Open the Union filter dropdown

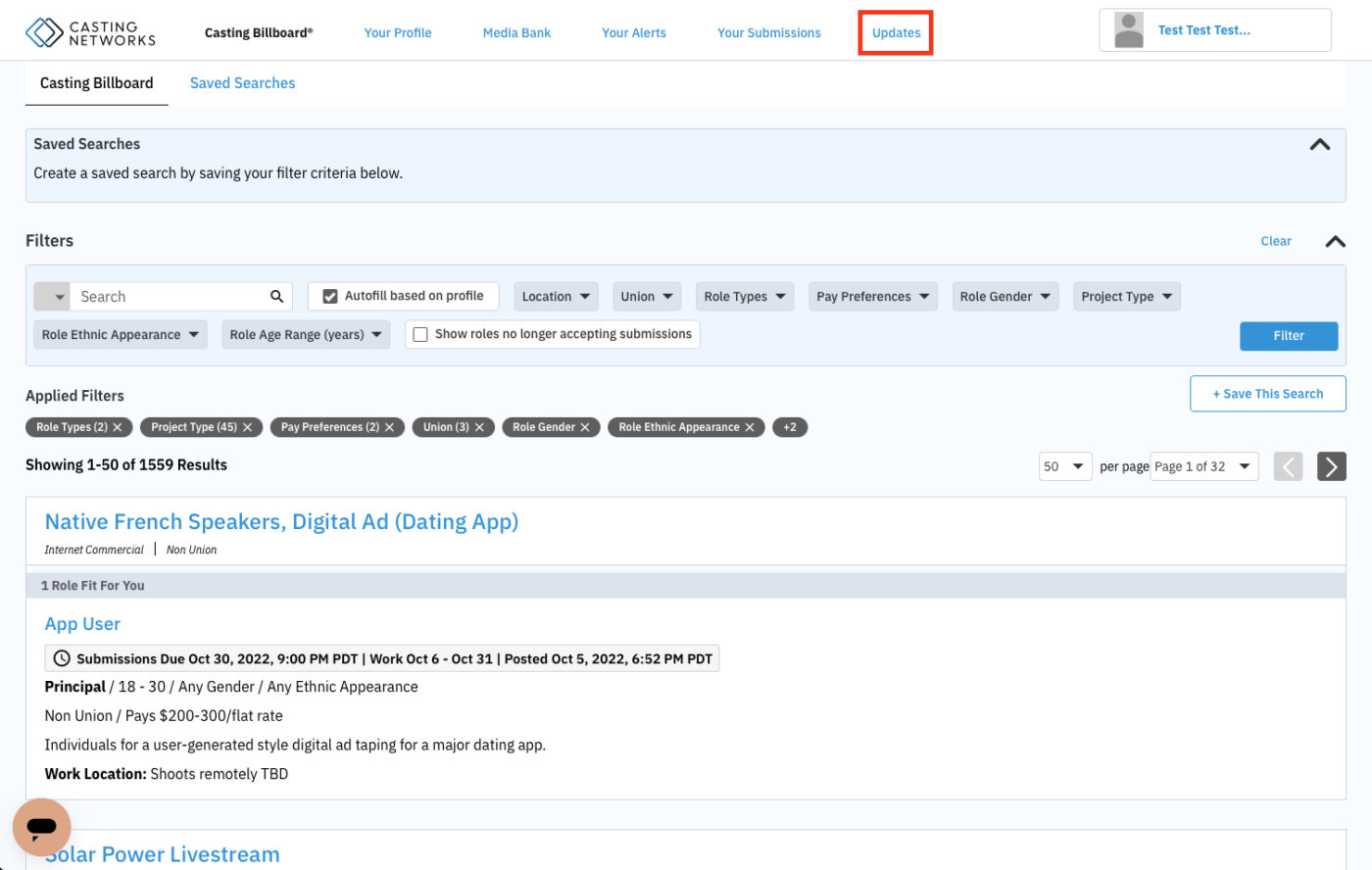[x=646, y=296]
